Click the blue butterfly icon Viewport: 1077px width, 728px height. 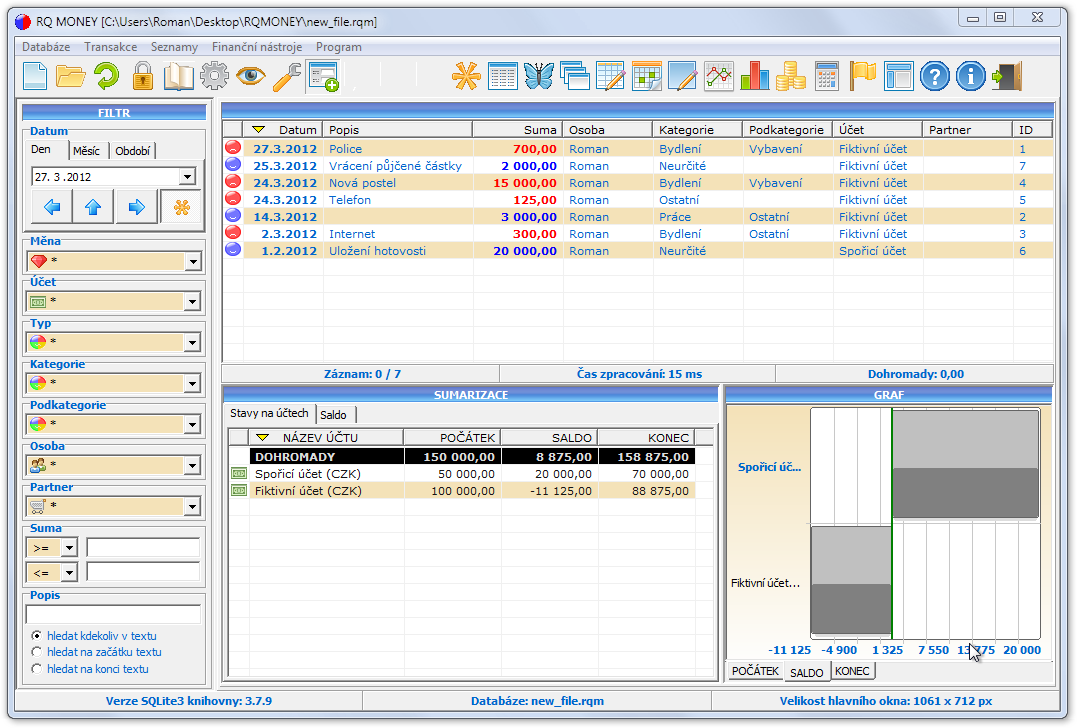(538, 76)
